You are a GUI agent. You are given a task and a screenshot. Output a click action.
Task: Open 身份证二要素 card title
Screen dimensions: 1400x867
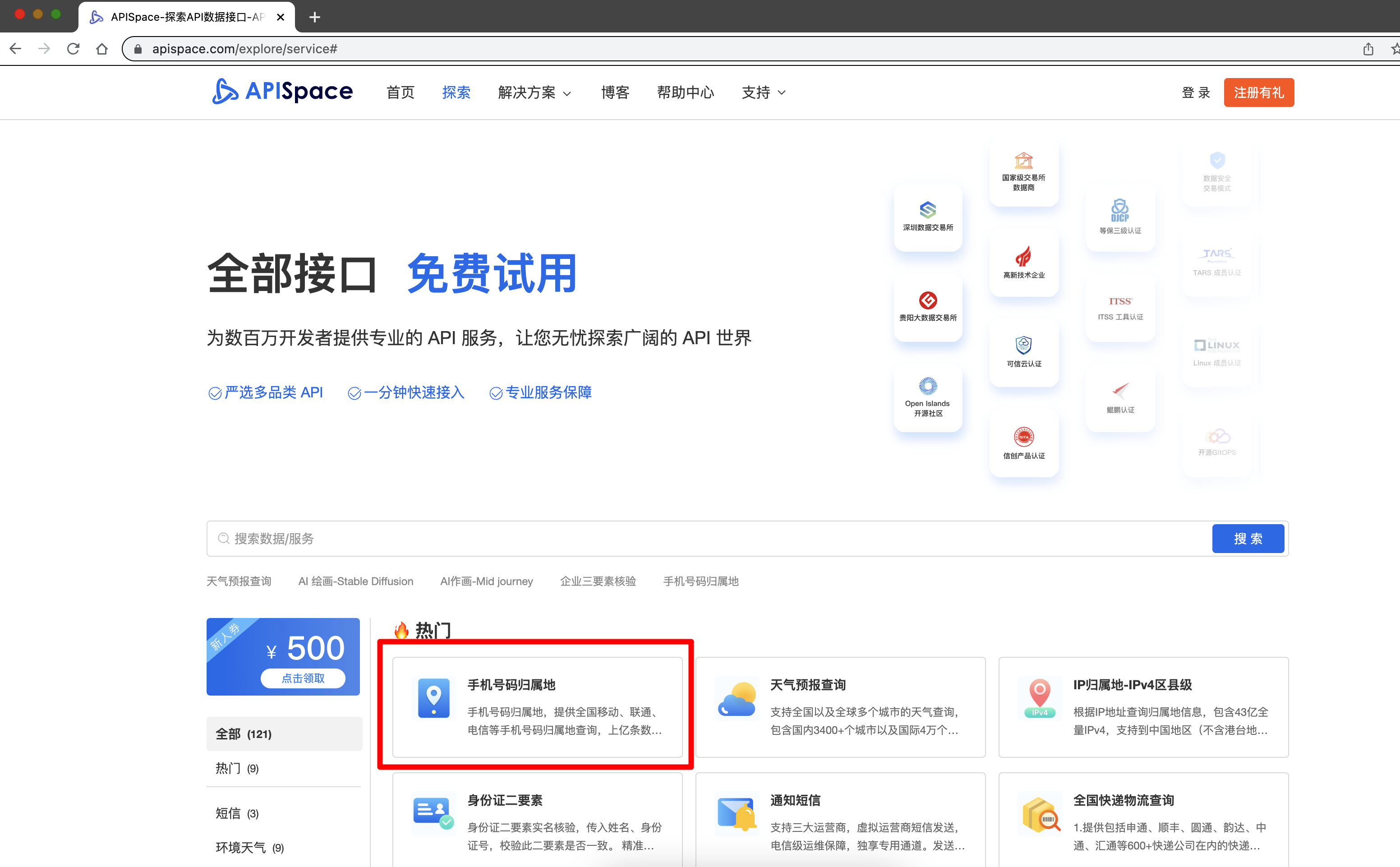pyautogui.click(x=505, y=800)
